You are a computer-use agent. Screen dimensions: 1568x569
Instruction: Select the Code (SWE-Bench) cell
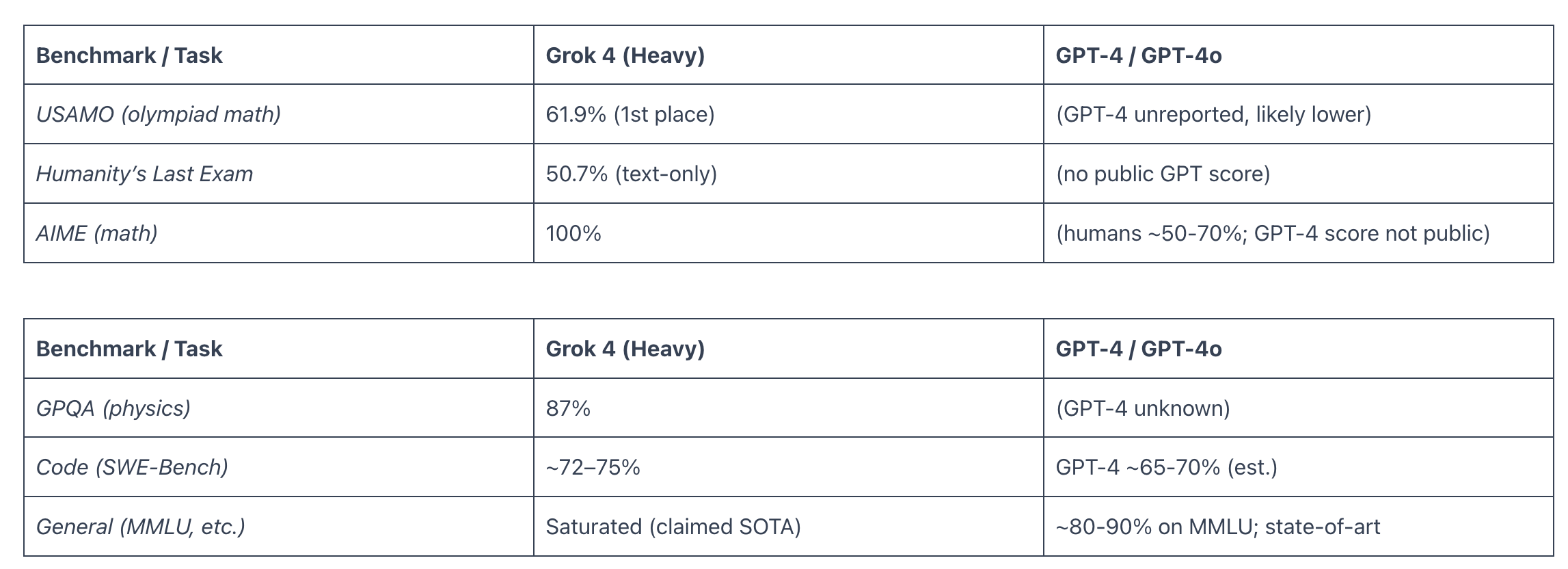(279, 467)
